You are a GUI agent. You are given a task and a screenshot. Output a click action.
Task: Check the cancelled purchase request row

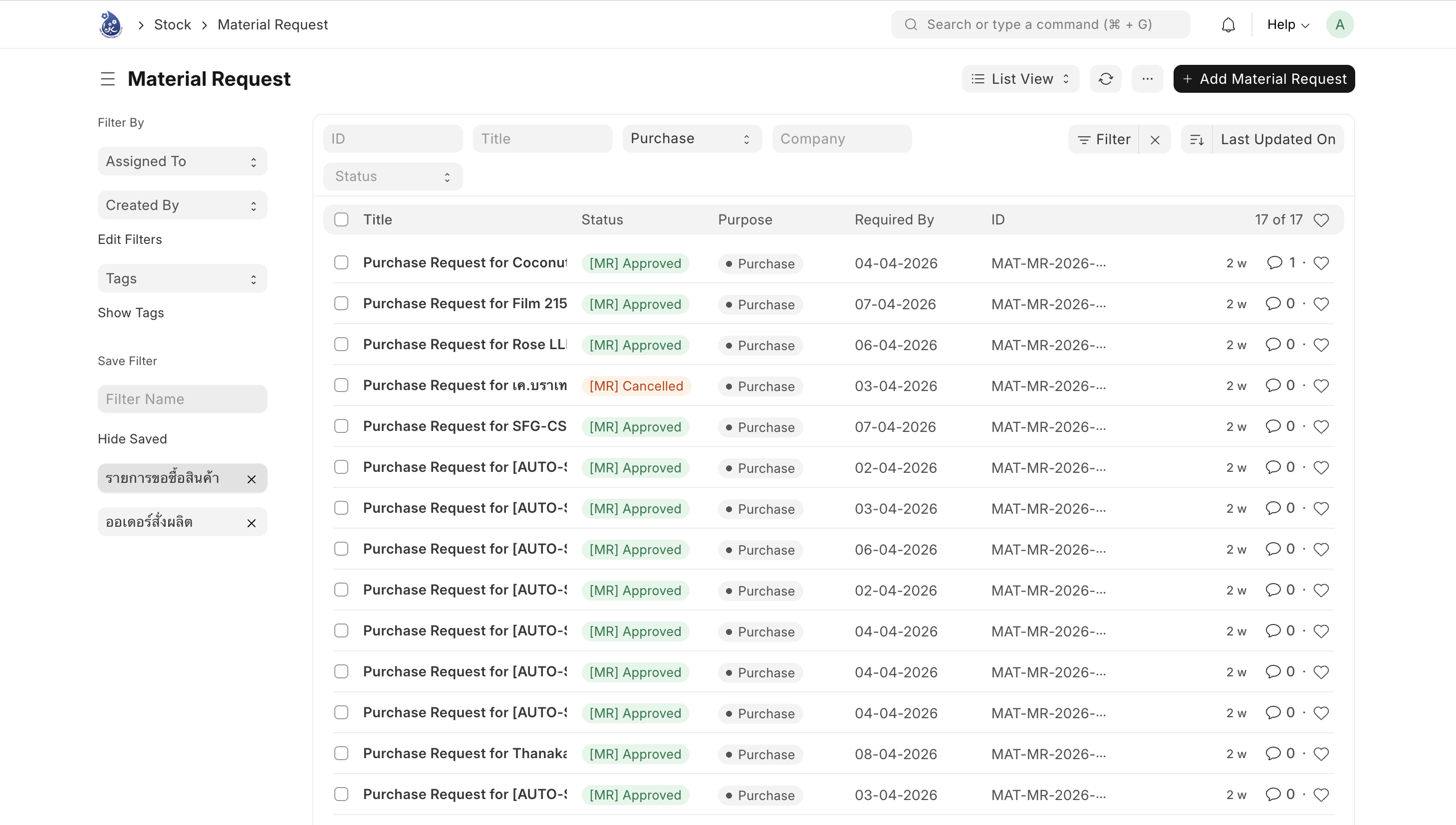341,385
